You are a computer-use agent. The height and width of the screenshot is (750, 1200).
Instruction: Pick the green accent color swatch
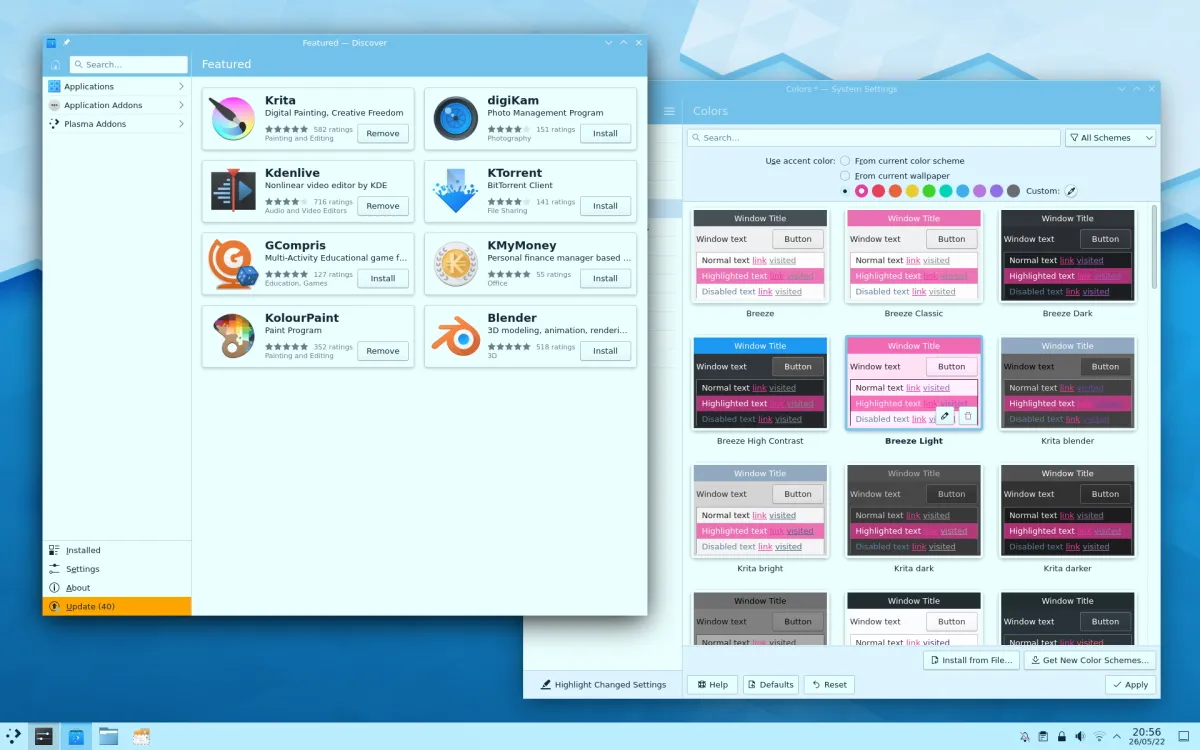click(x=929, y=191)
